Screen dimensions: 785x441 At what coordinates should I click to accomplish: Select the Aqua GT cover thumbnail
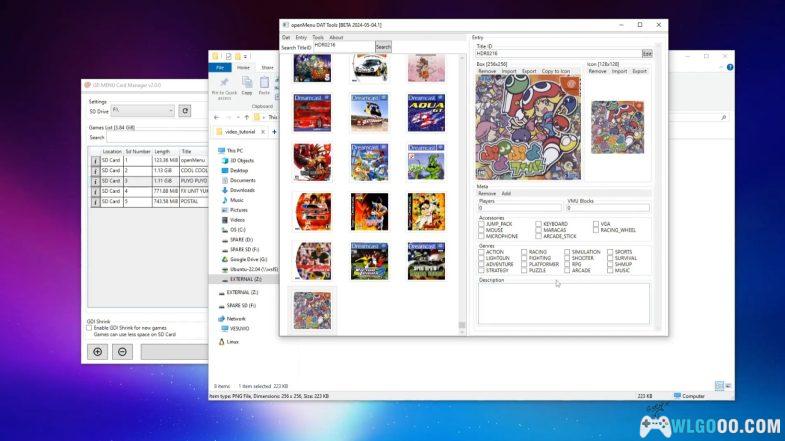(426, 113)
